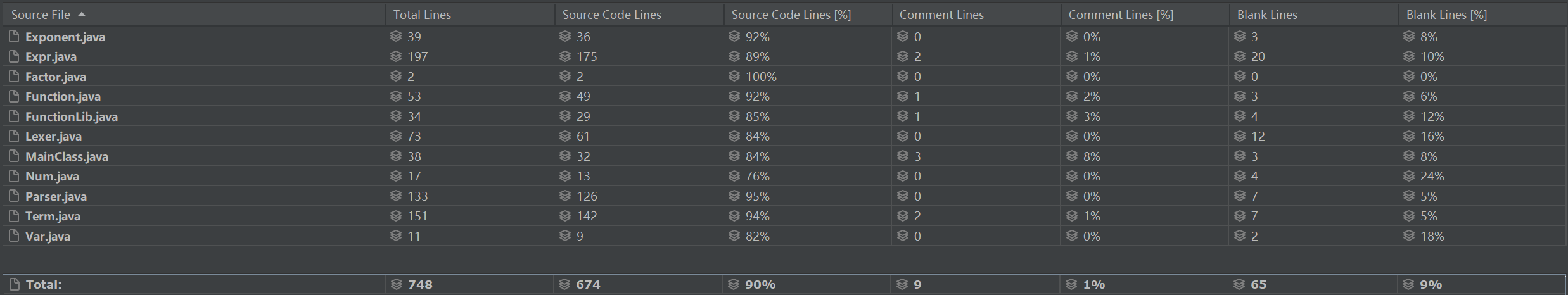Viewport: 1568px width, 295px height.
Task: Select the Term.java row
Action: (784, 216)
